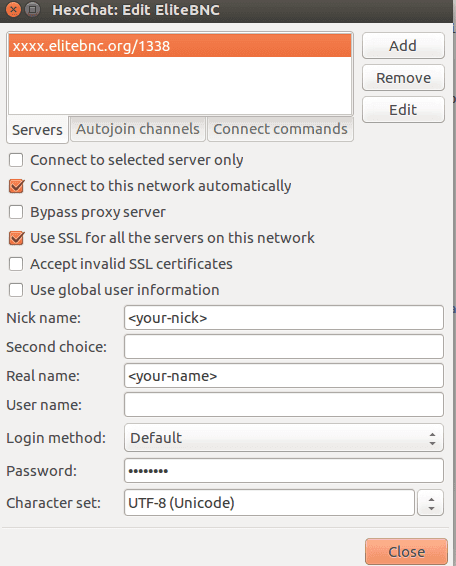Click the Remove server button
Image resolution: width=456 pixels, height=566 pixels.
click(x=403, y=78)
